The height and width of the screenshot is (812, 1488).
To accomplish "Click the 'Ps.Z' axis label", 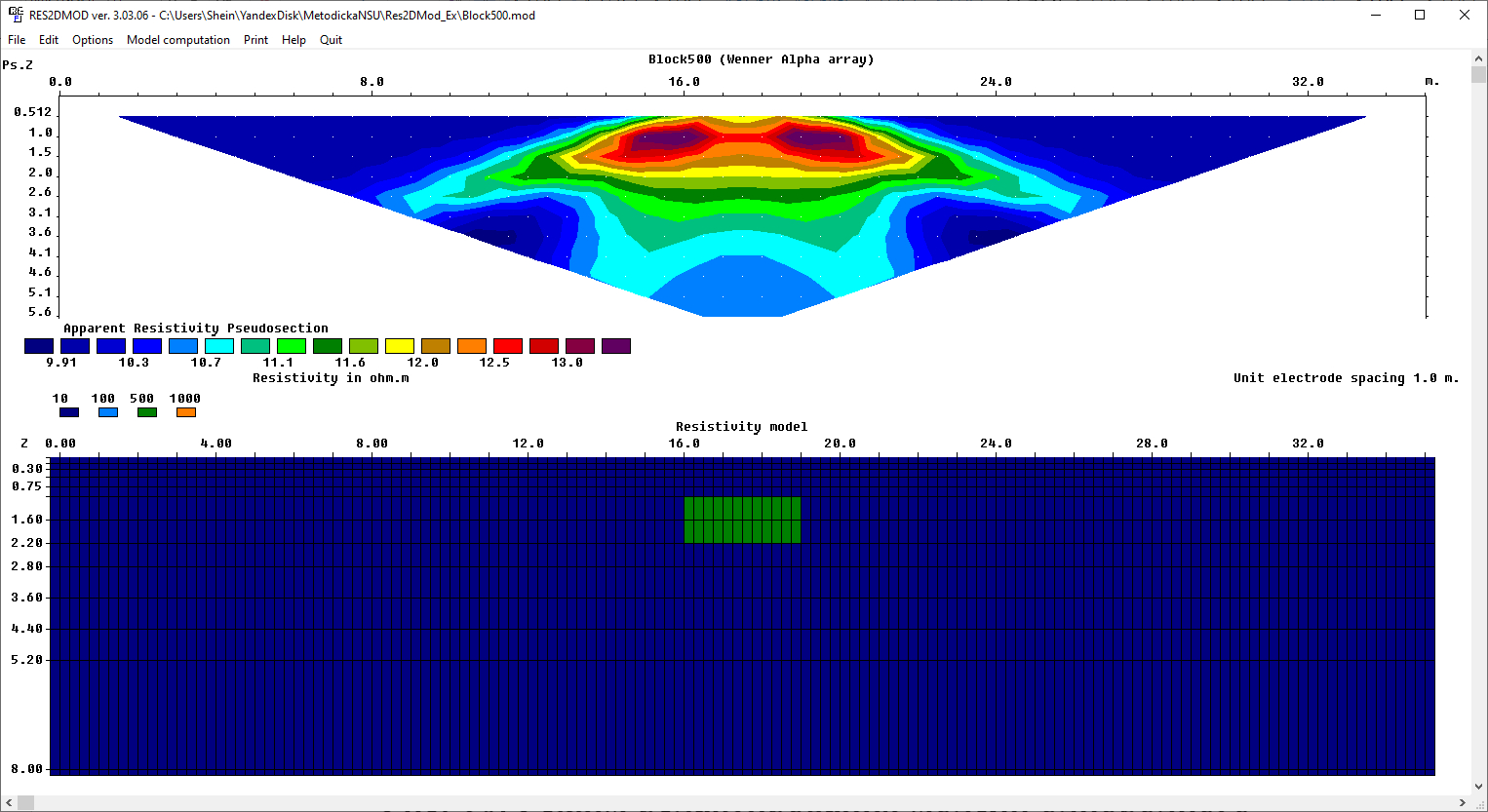I will pyautogui.click(x=18, y=65).
